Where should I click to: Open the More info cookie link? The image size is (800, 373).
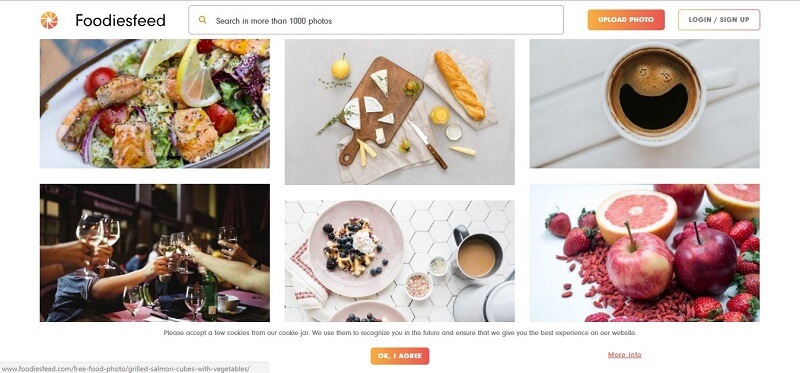tap(624, 355)
